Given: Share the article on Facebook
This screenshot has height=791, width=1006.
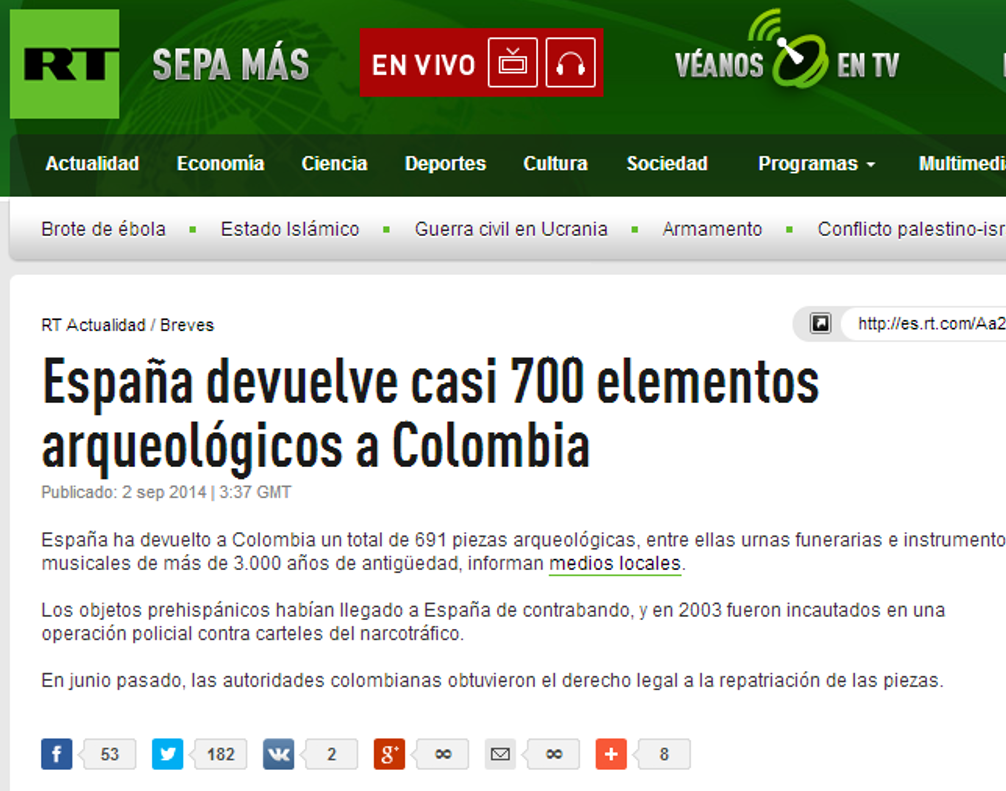Looking at the screenshot, I should 56,754.
